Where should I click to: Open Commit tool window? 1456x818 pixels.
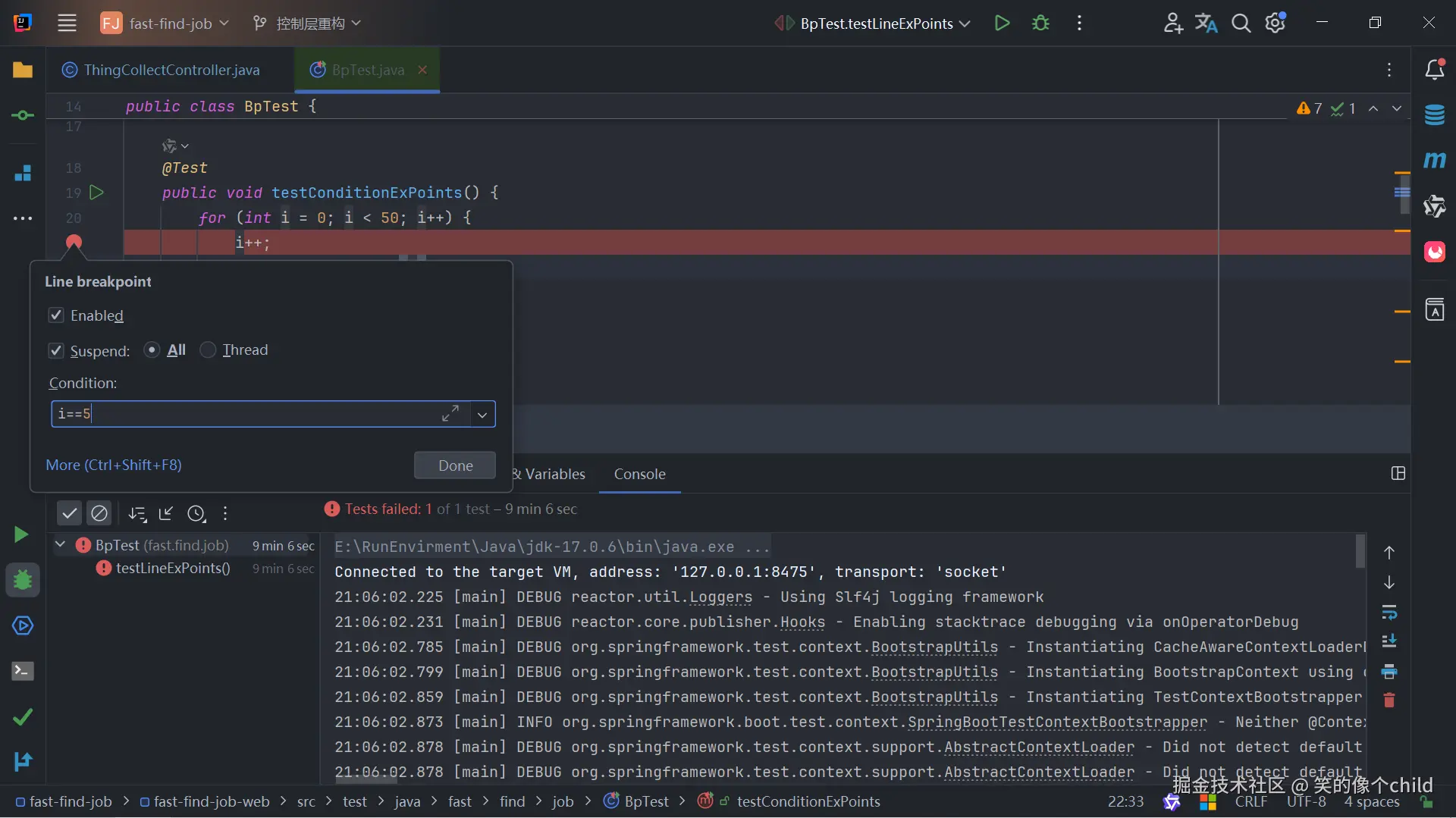pyautogui.click(x=23, y=115)
